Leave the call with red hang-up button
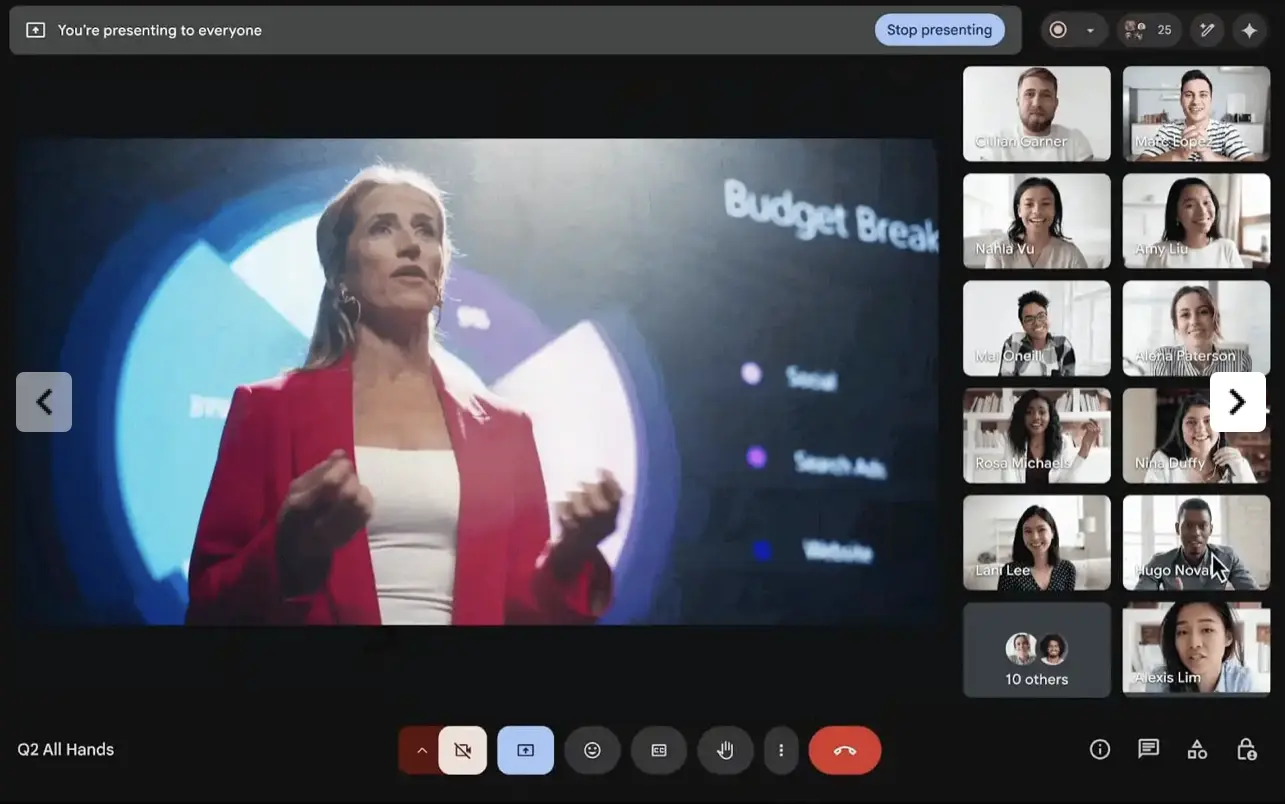 coord(845,750)
